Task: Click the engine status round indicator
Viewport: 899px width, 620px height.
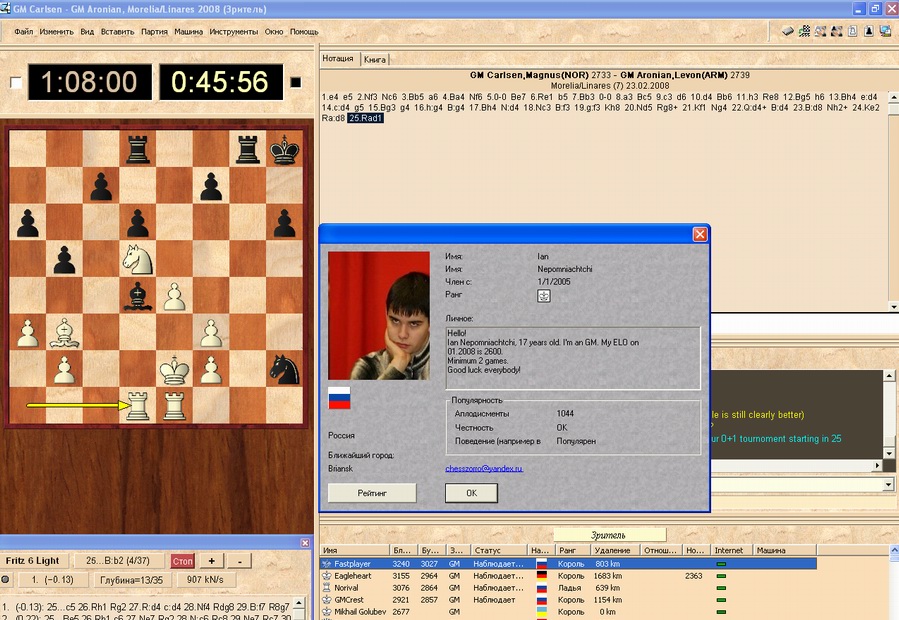Action: pos(7,580)
